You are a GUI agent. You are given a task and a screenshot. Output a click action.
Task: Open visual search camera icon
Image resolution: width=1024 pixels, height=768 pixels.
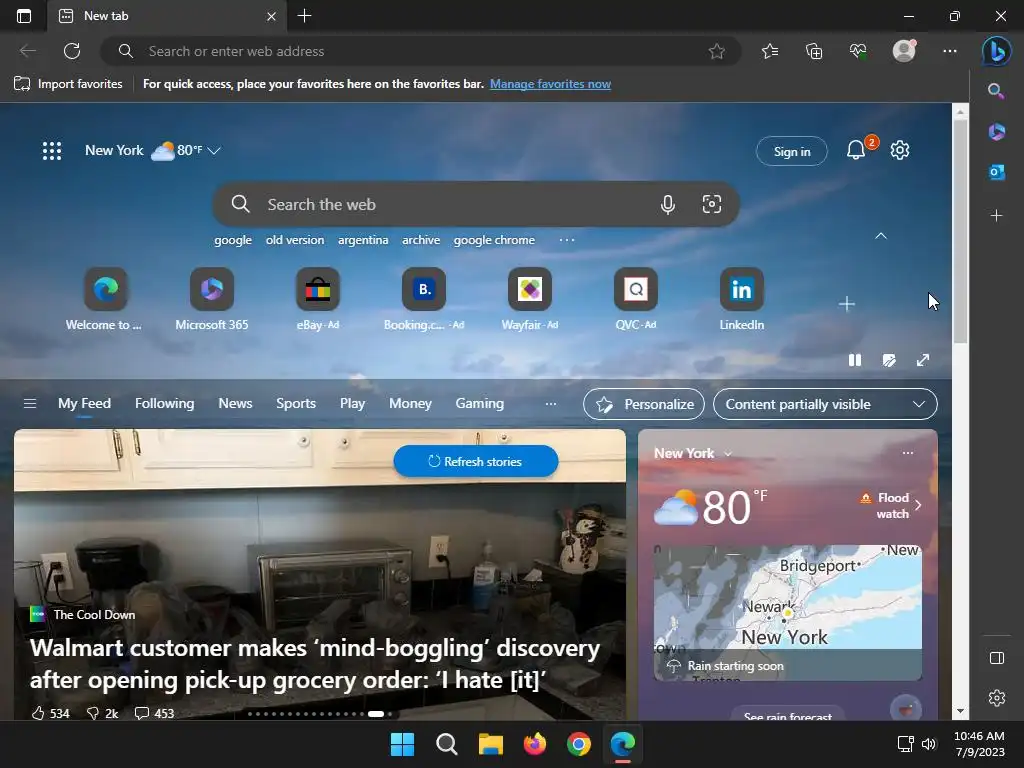click(x=712, y=204)
